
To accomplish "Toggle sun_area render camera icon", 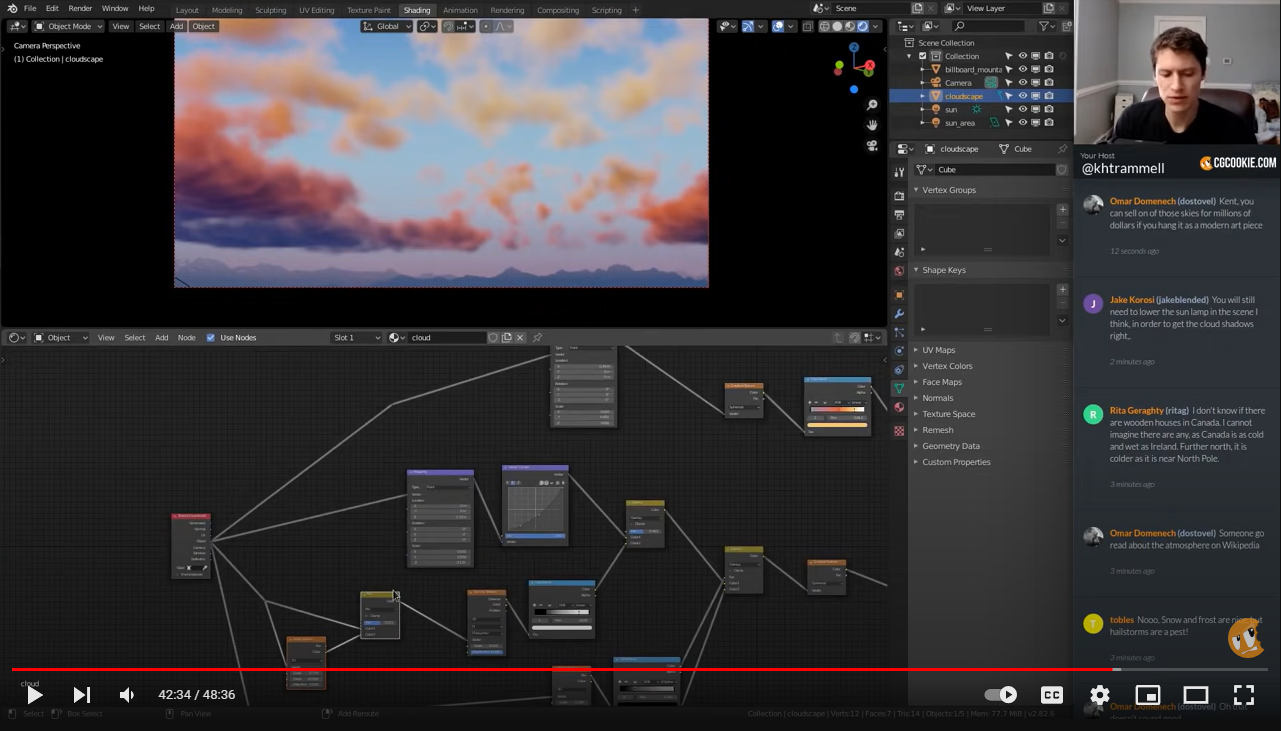I will tap(1049, 123).
